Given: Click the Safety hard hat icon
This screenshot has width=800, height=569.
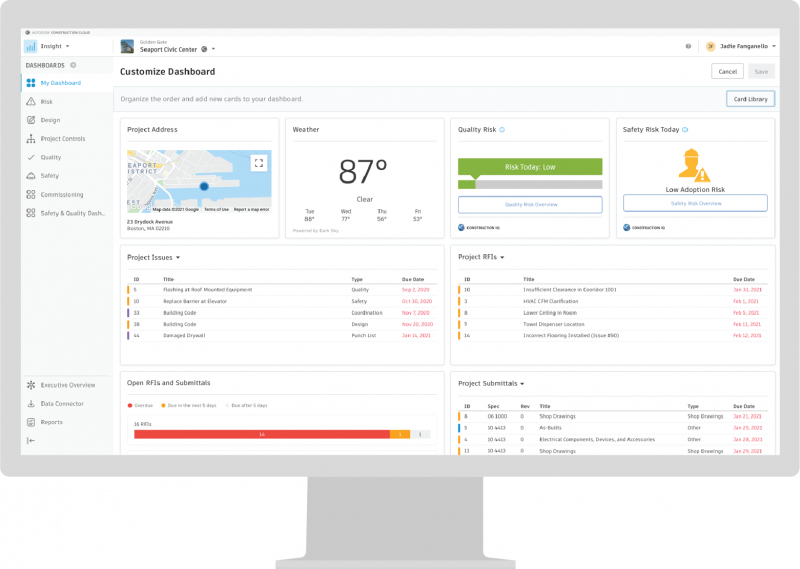Looking at the screenshot, I should coord(31,176).
